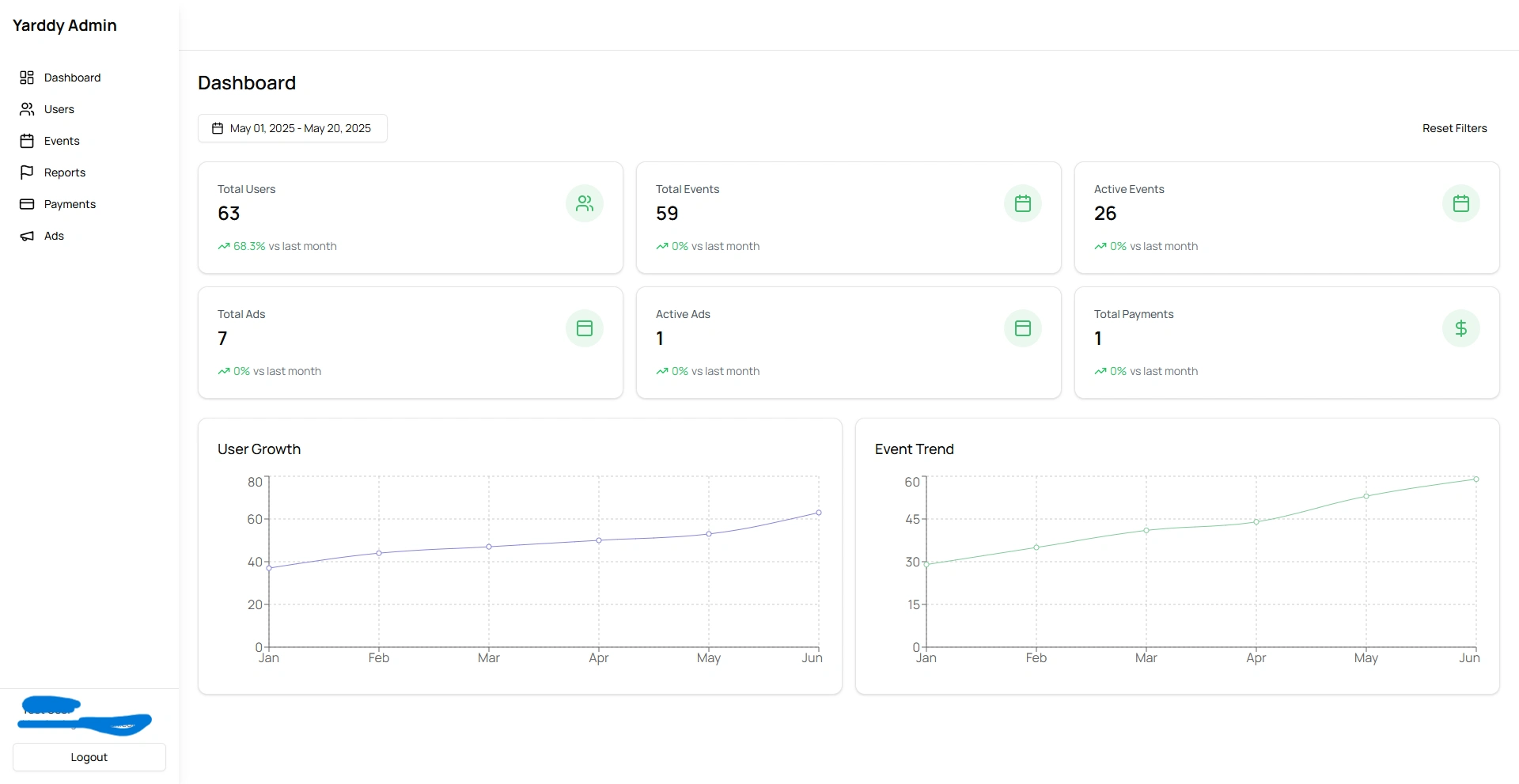
Task: Click the window icon on Active Ads card
Action: coord(1023,328)
